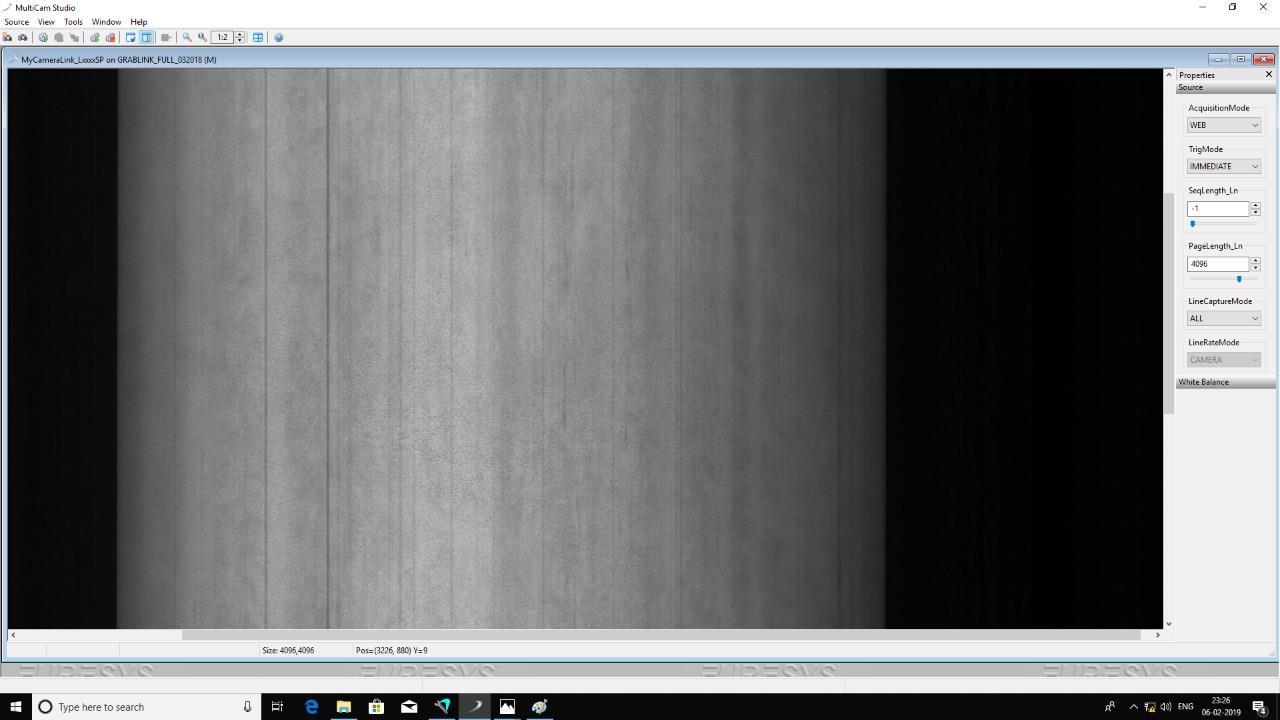Click the taskbar search box
The height and width of the screenshot is (720, 1280).
click(x=146, y=707)
